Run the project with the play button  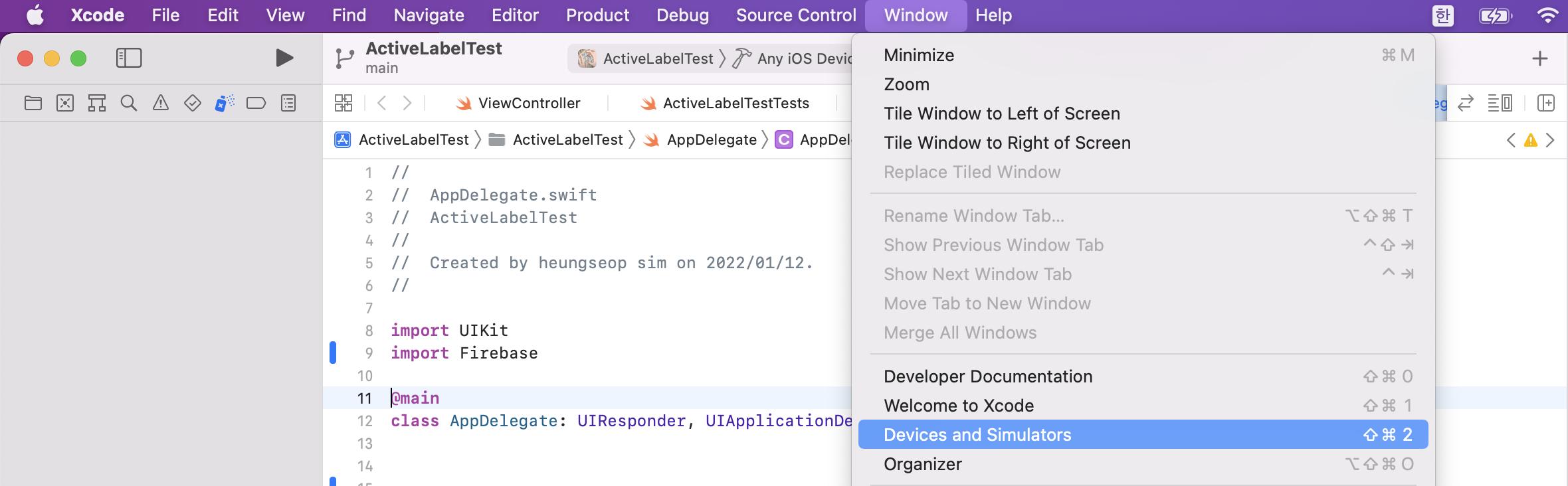coord(284,58)
